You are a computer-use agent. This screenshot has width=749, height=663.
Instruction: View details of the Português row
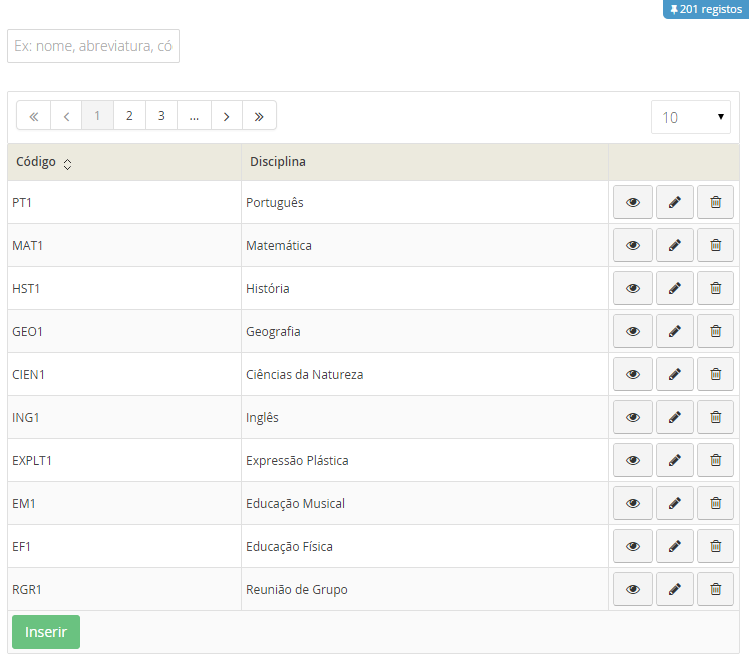click(632, 202)
